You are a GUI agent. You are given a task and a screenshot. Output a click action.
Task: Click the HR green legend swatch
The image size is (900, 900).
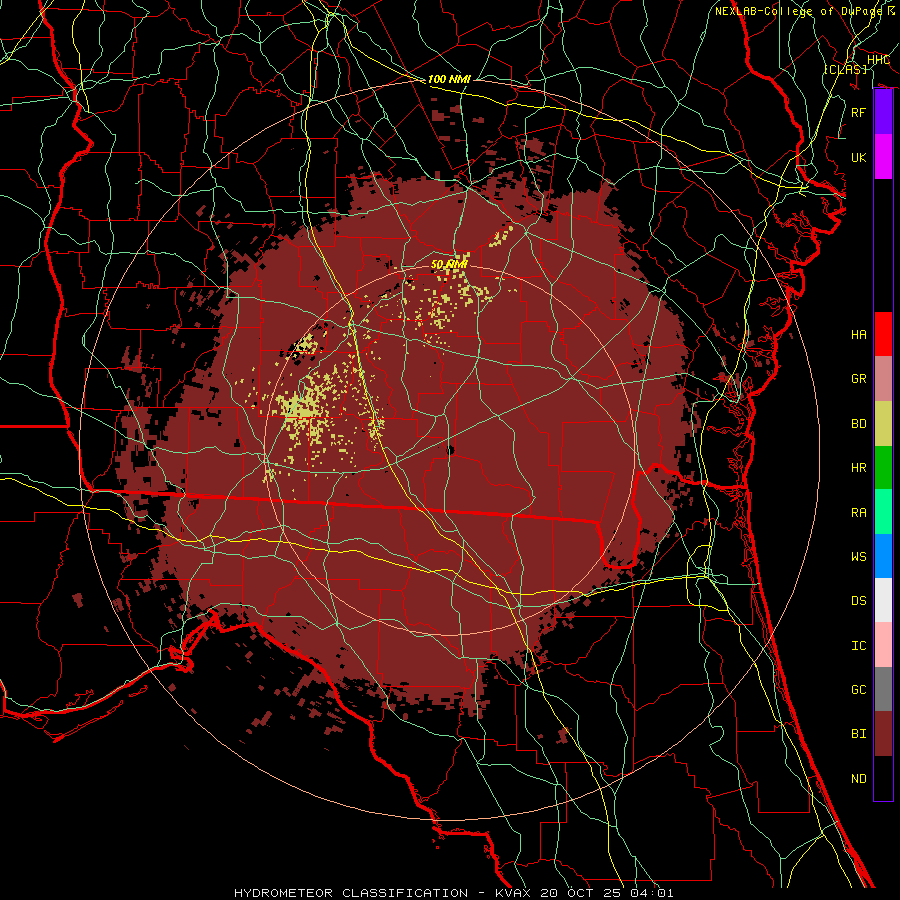point(883,467)
